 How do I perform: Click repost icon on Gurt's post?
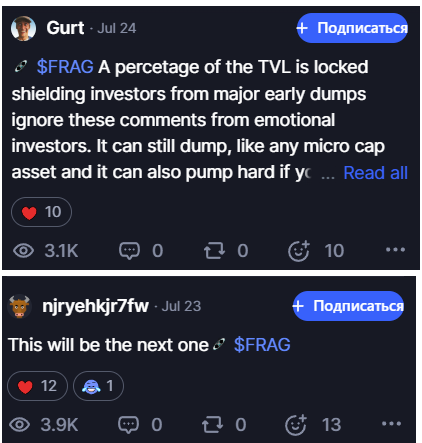(x=214, y=251)
